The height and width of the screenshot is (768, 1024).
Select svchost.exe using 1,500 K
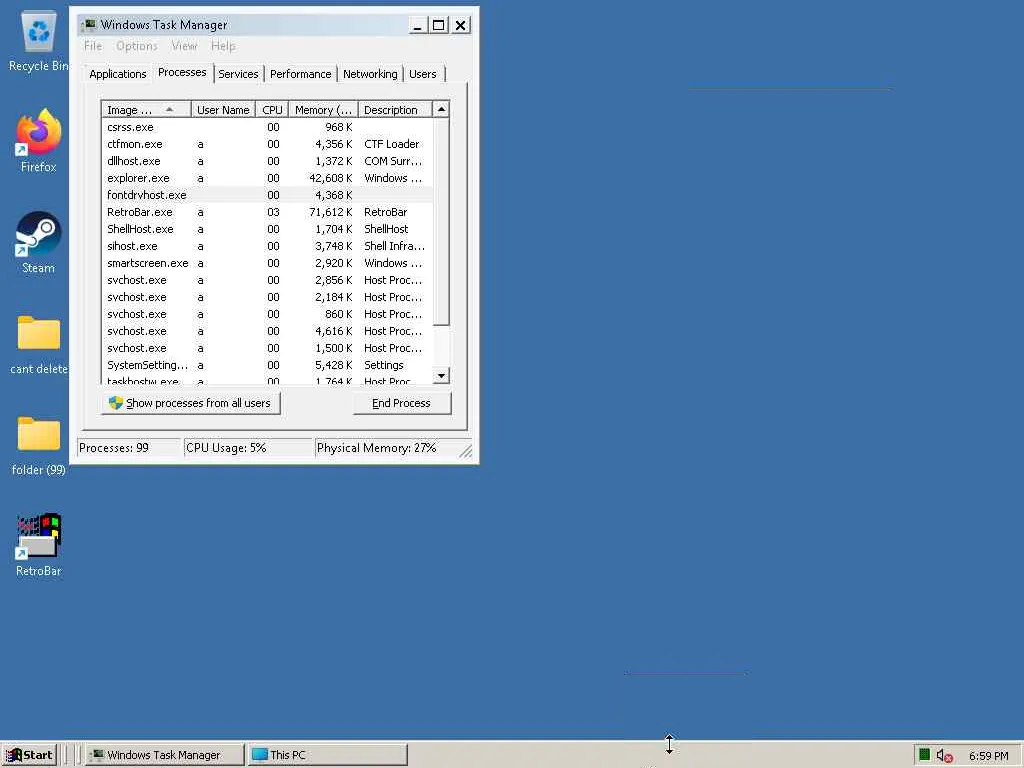click(x=267, y=348)
